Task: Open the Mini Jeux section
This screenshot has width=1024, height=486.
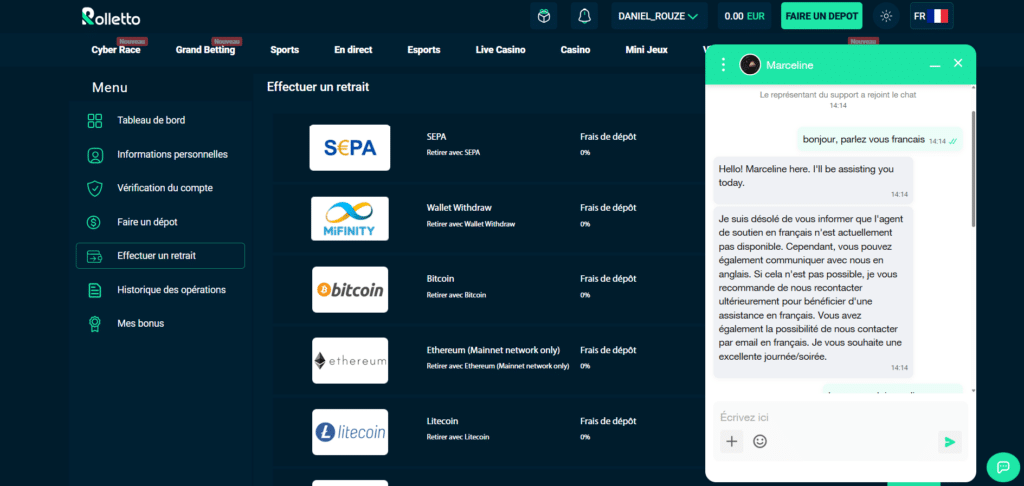Action: [647, 50]
